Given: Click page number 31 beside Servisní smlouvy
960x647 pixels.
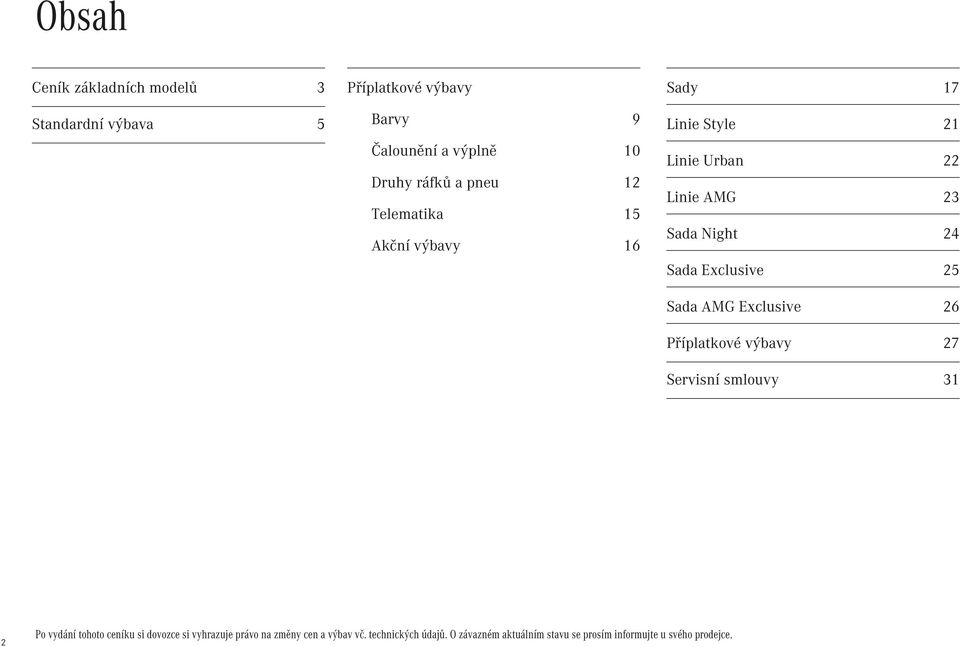Looking at the screenshot, I should pos(951,380).
